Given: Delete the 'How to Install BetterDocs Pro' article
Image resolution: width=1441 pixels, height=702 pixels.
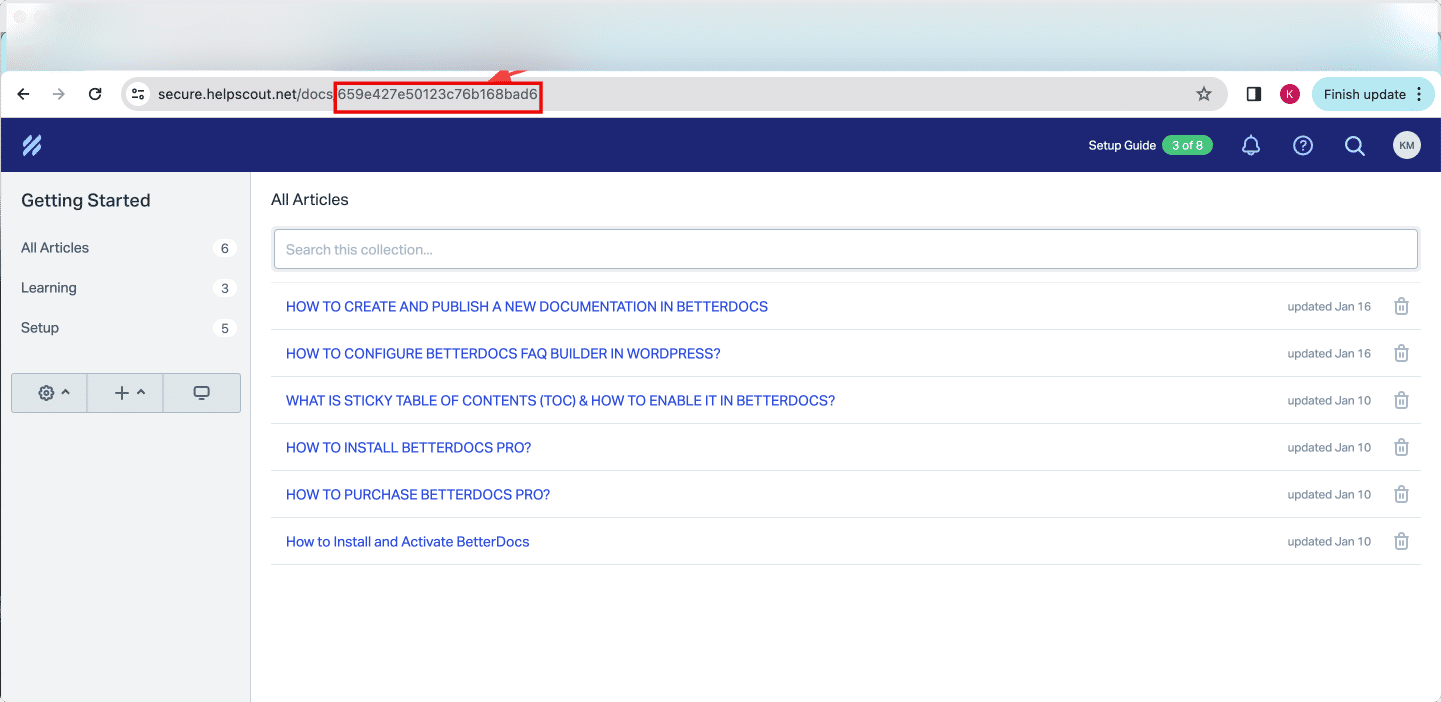Looking at the screenshot, I should point(1401,448).
